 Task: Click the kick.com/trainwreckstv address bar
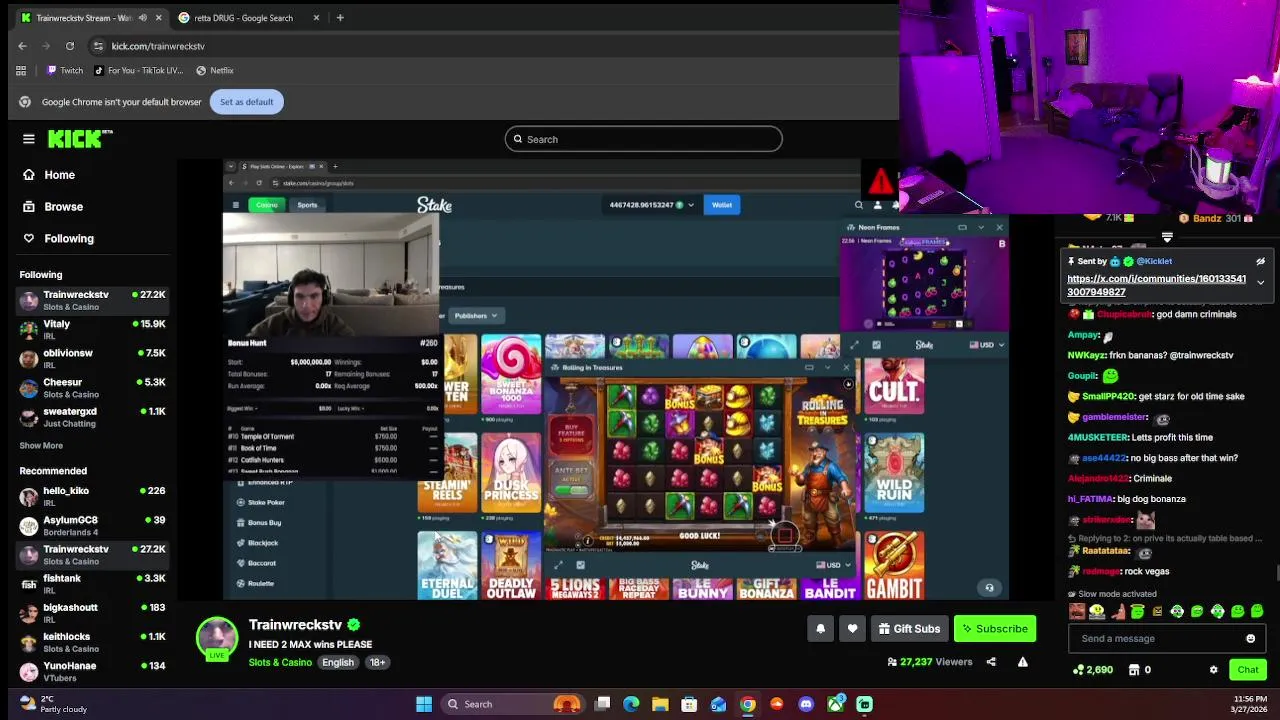click(158, 46)
